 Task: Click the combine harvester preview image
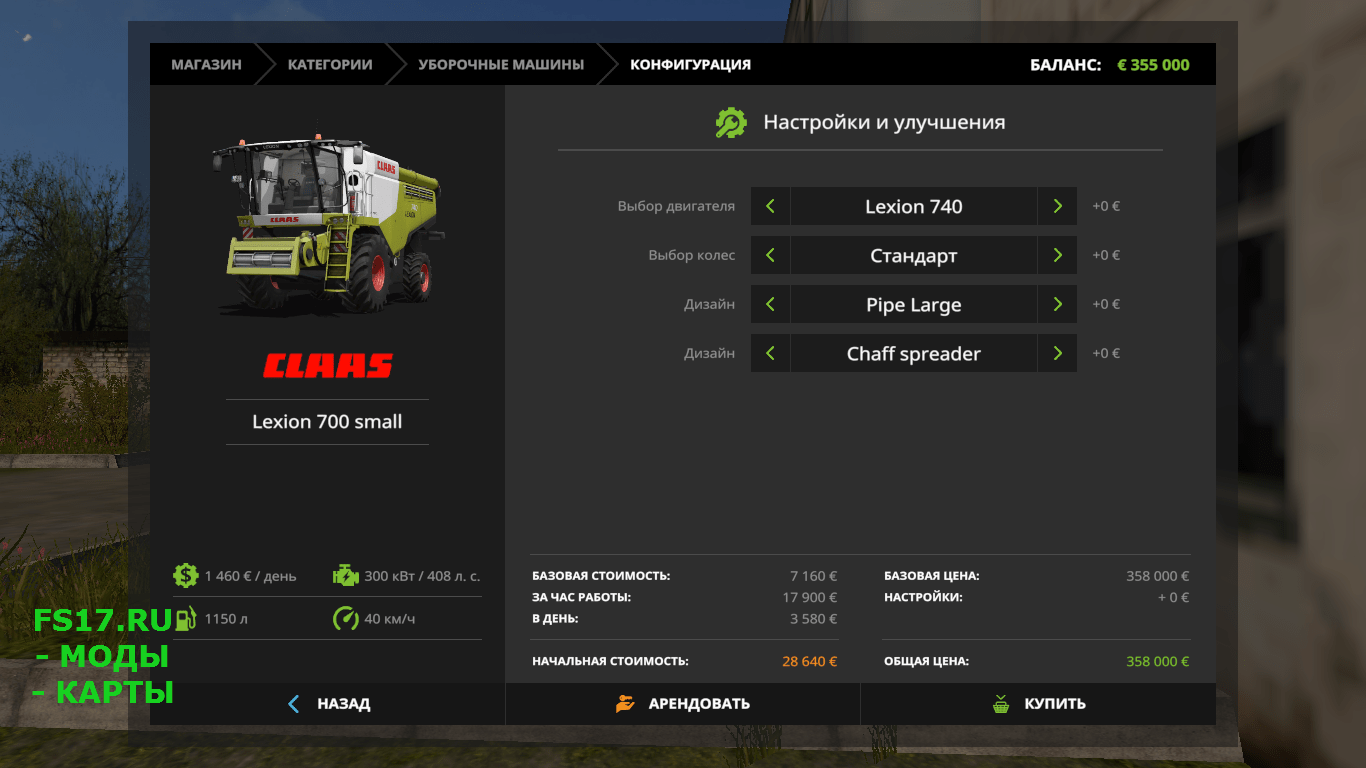[327, 224]
